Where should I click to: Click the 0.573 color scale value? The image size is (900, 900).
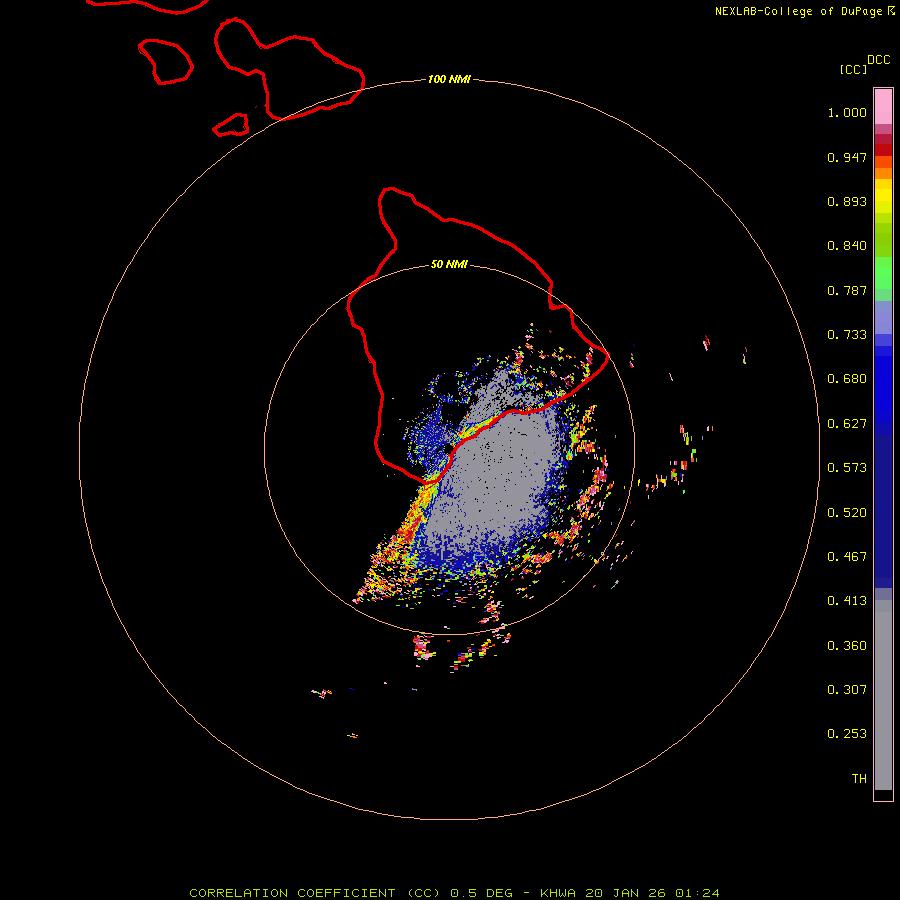click(x=847, y=468)
